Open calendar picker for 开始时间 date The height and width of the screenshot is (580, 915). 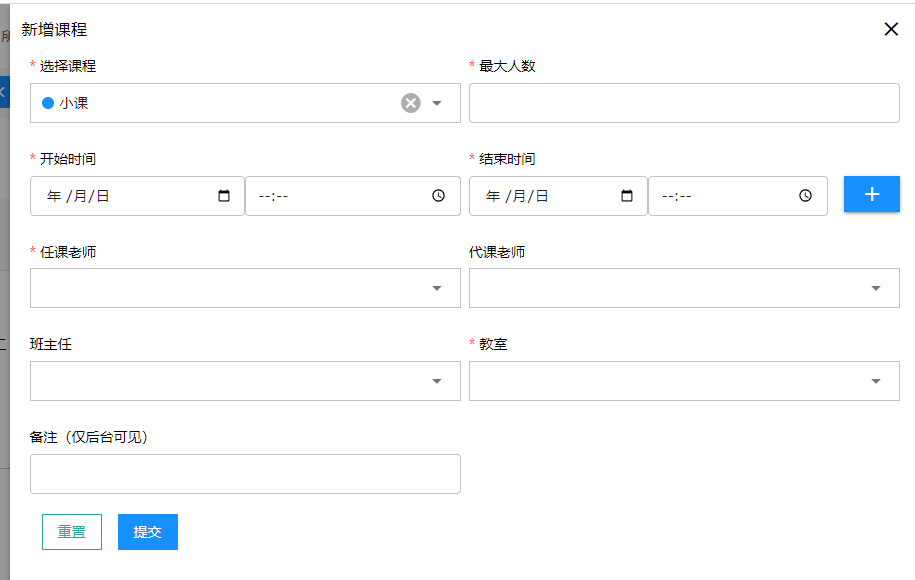click(x=224, y=196)
